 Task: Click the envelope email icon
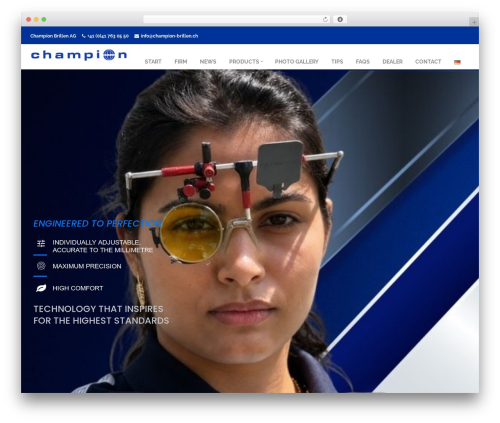coord(136,36)
